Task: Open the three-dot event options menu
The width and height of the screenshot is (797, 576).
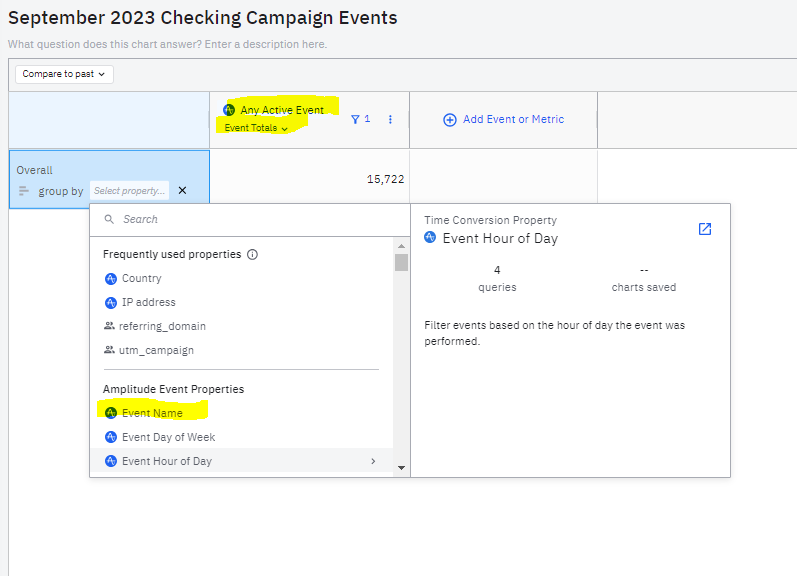Action: click(390, 119)
